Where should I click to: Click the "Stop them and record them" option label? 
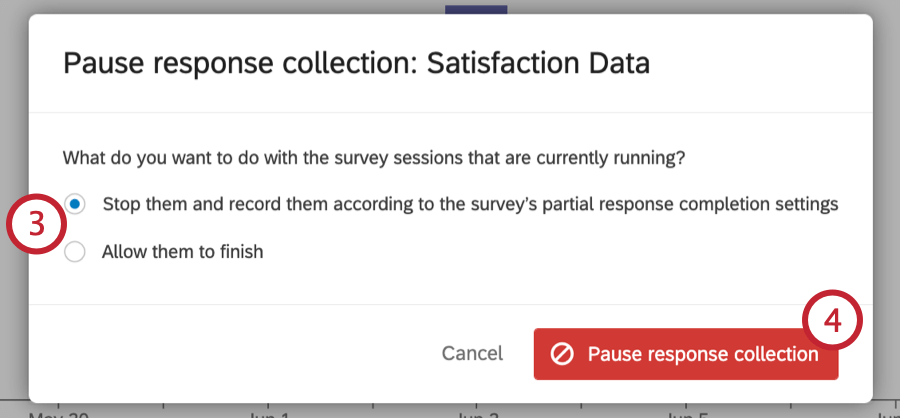300,204
